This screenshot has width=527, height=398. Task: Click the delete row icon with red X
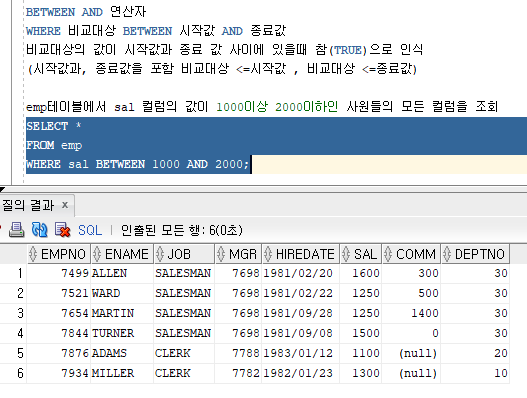point(63,230)
